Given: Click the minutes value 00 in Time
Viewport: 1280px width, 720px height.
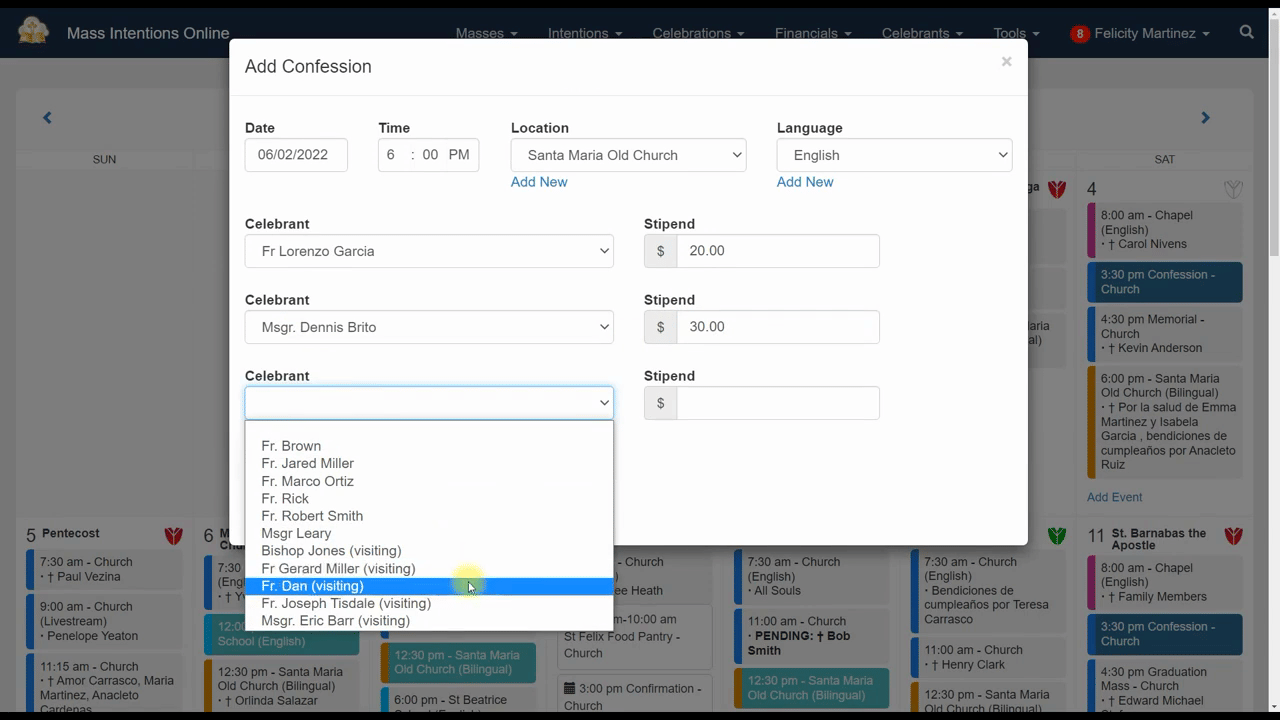Looking at the screenshot, I should (430, 155).
